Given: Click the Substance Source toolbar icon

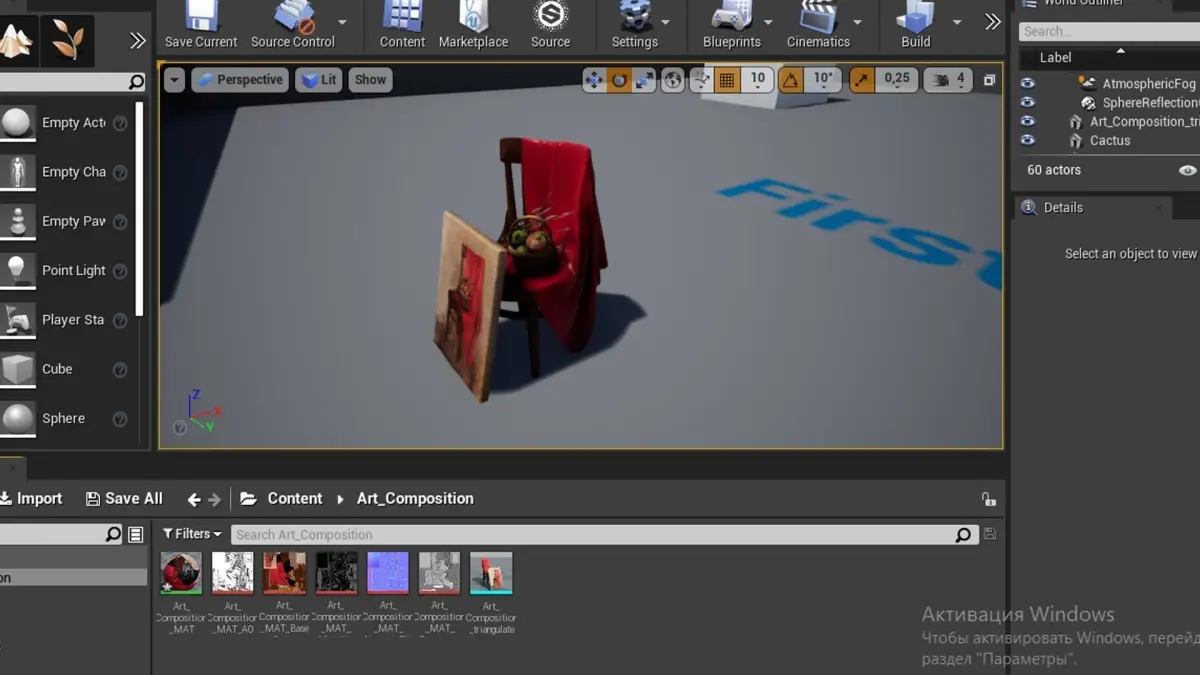Looking at the screenshot, I should click(550, 16).
